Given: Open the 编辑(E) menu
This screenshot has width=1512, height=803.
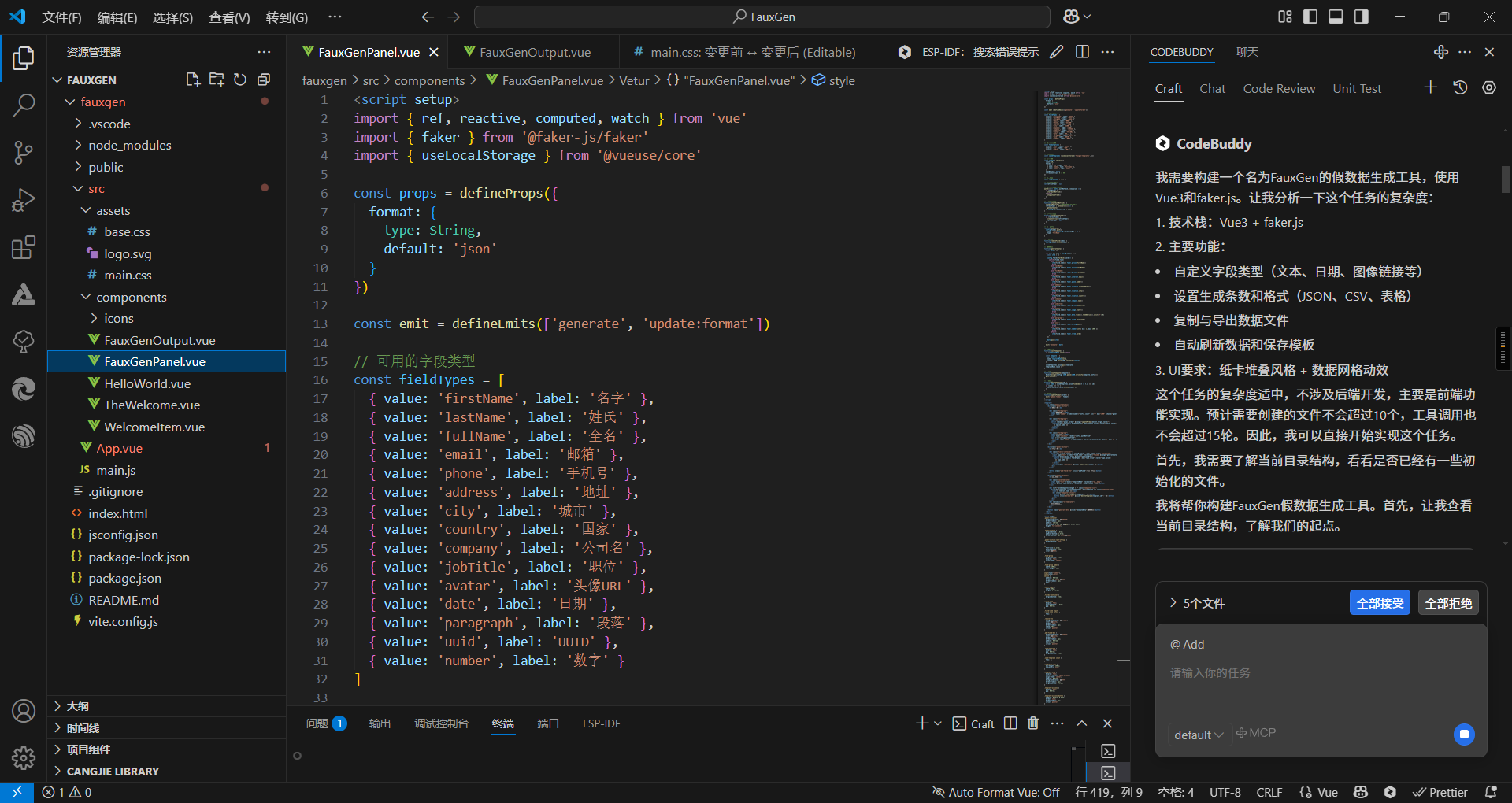Looking at the screenshot, I should (x=117, y=17).
